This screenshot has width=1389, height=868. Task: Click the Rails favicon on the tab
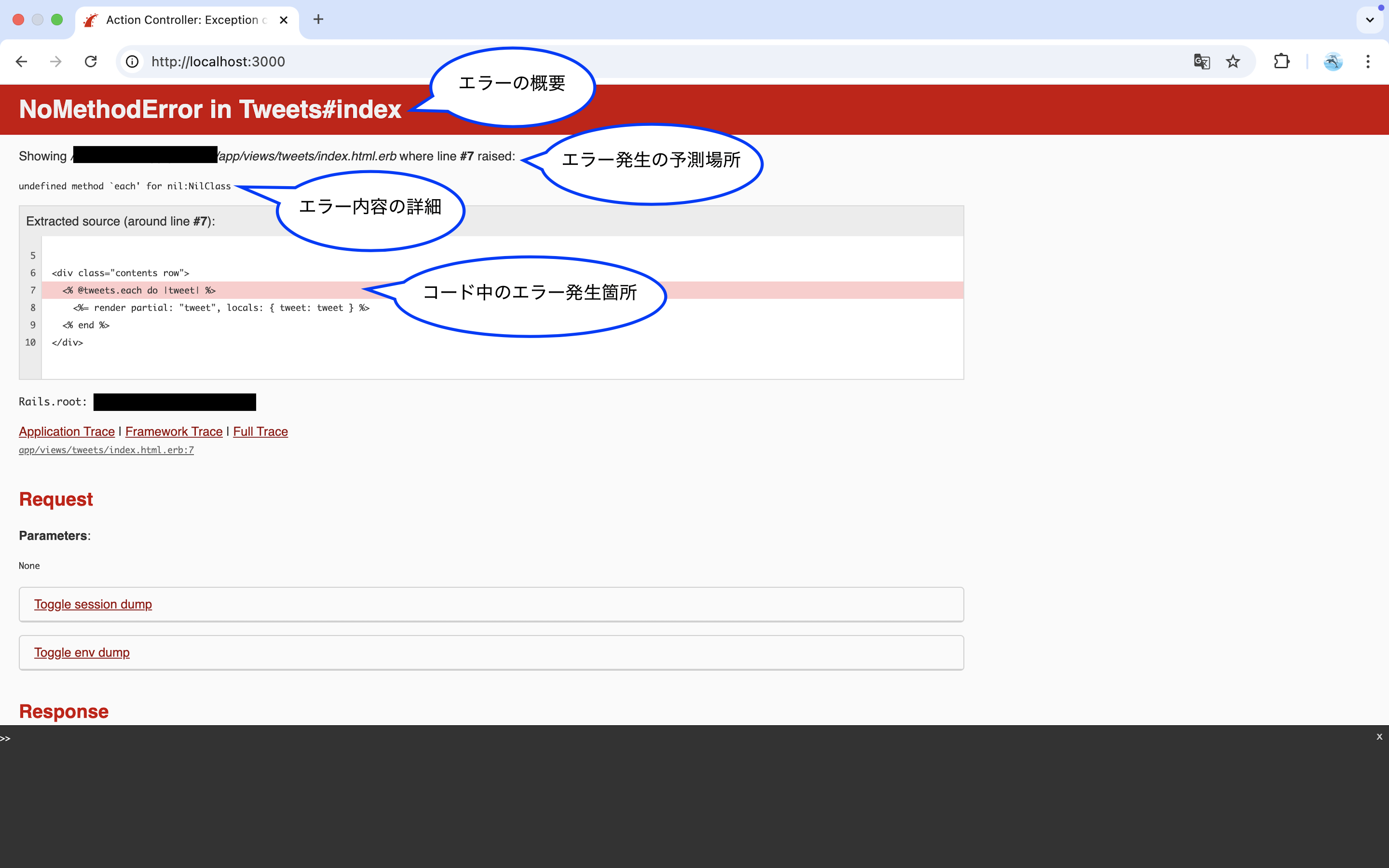[x=91, y=19]
